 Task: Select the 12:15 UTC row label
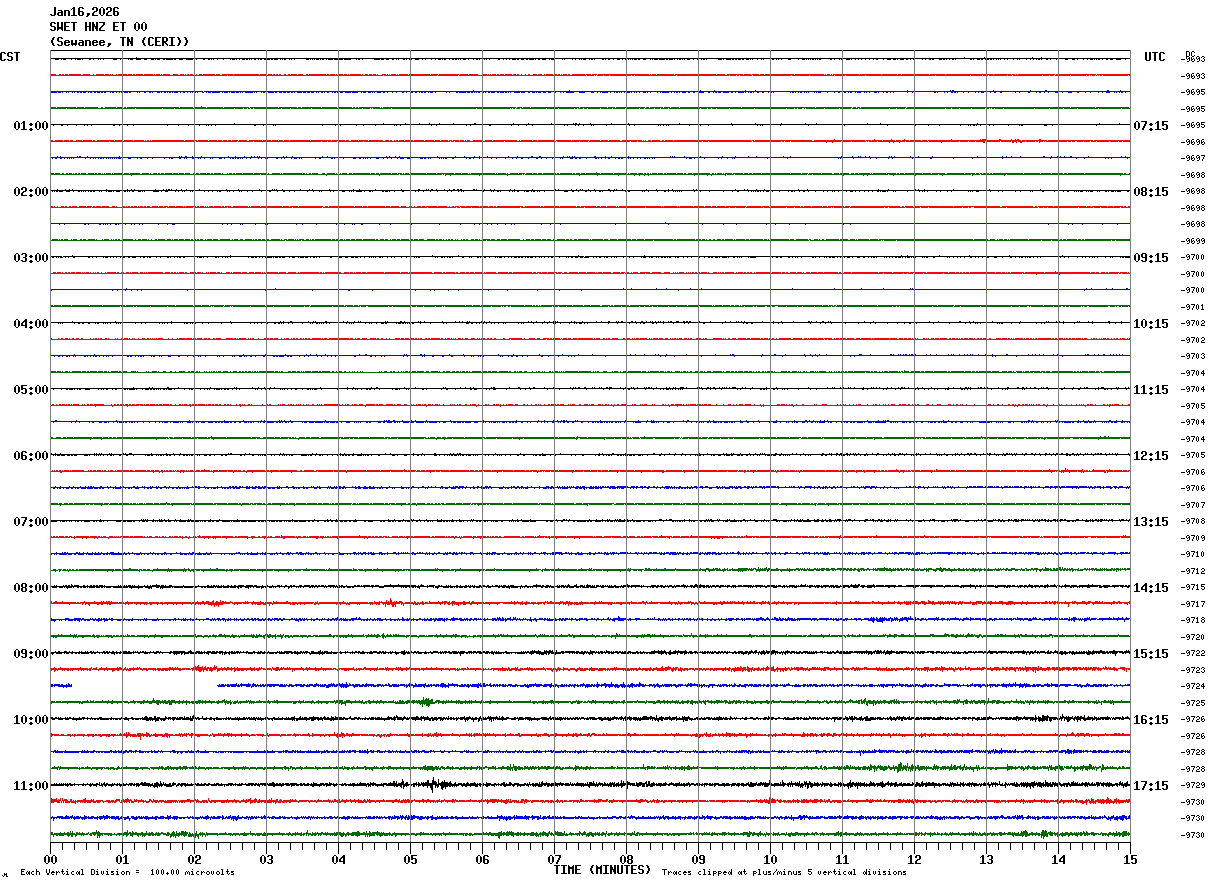coord(1150,456)
